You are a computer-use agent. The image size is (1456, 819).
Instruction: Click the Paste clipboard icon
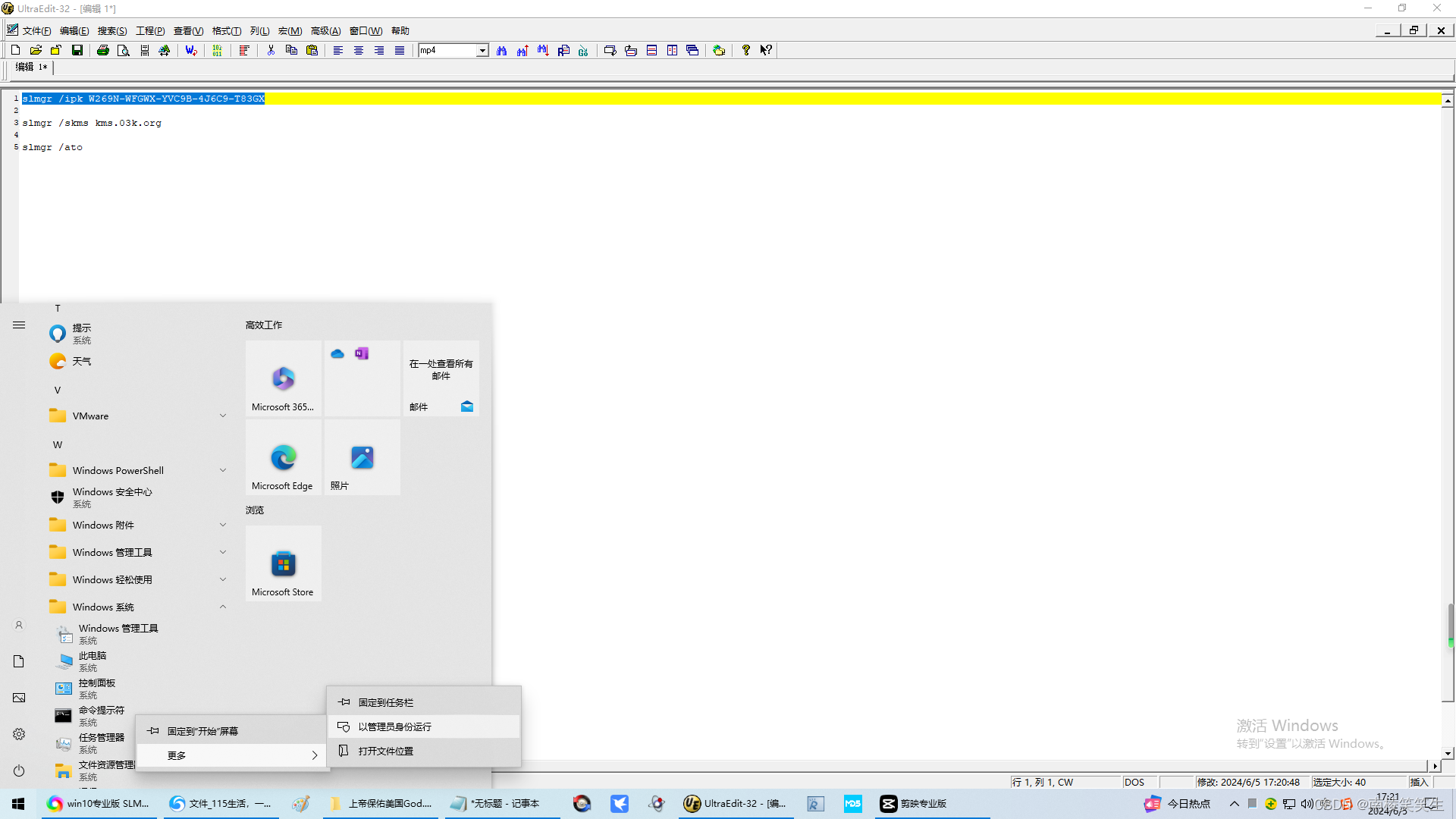click(312, 50)
